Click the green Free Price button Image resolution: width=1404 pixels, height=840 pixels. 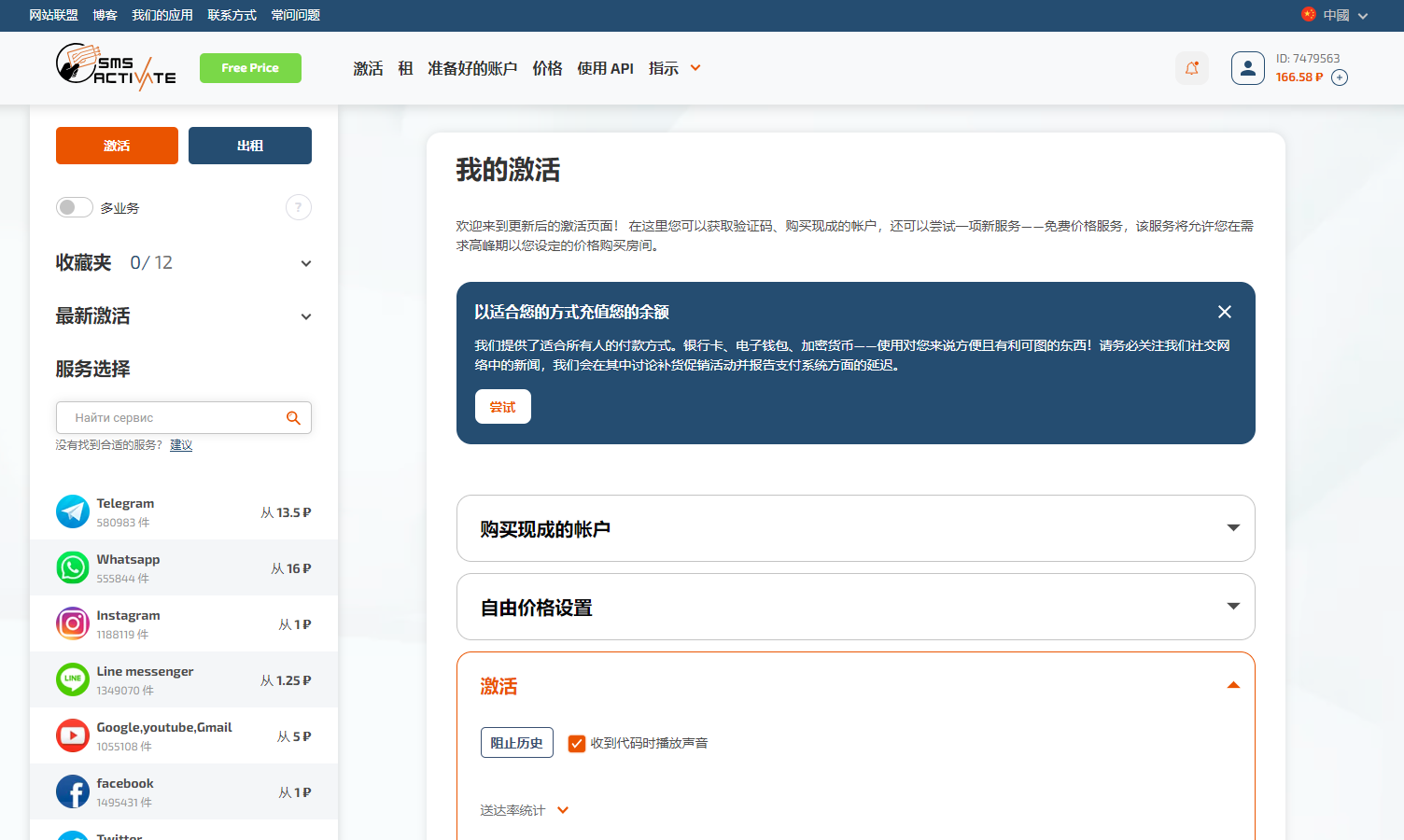[x=250, y=68]
